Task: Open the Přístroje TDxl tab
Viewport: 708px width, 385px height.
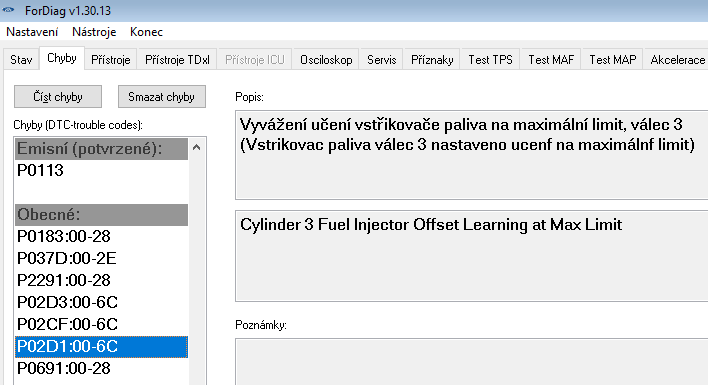Action: coord(177,60)
